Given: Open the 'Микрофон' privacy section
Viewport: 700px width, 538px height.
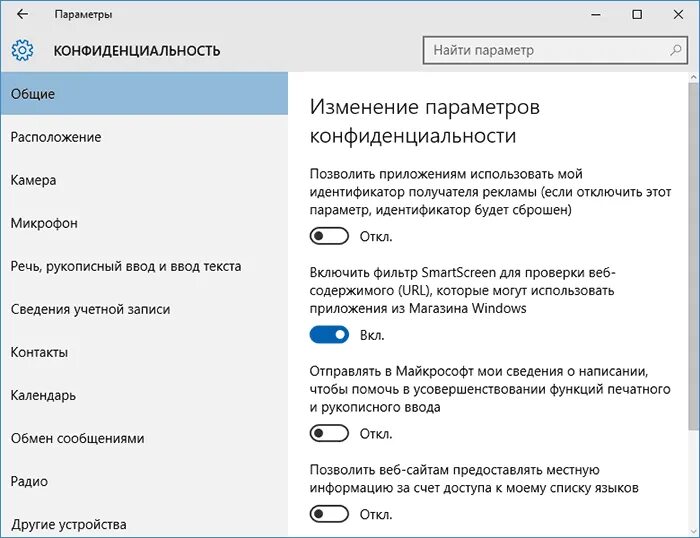Looking at the screenshot, I should click(x=144, y=223).
